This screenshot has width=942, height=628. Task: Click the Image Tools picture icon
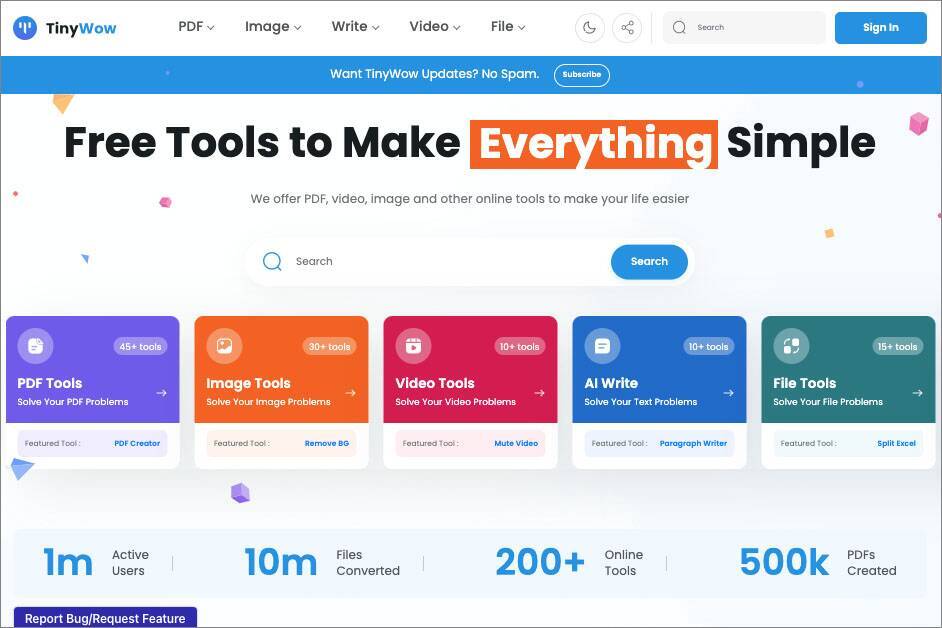pyautogui.click(x=224, y=346)
